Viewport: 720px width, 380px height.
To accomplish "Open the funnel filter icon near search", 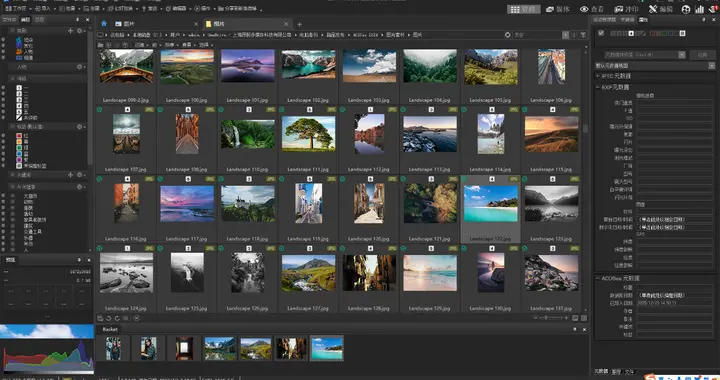I will (x=583, y=35).
